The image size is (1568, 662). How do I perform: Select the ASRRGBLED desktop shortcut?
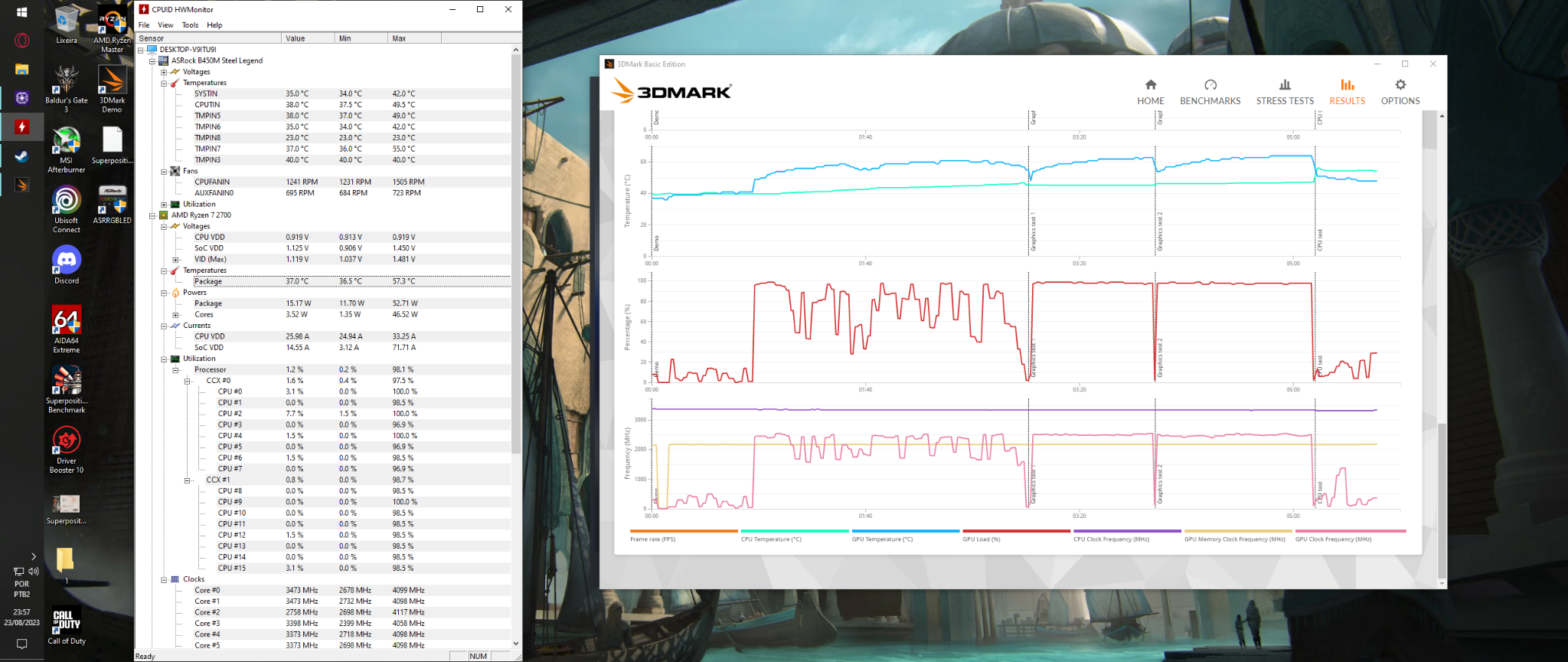(x=112, y=205)
